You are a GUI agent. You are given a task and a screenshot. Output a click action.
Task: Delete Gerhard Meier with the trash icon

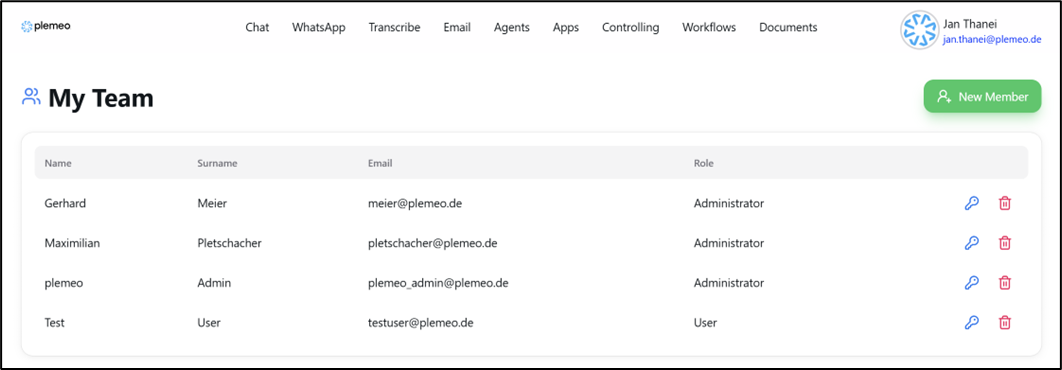coord(1005,203)
